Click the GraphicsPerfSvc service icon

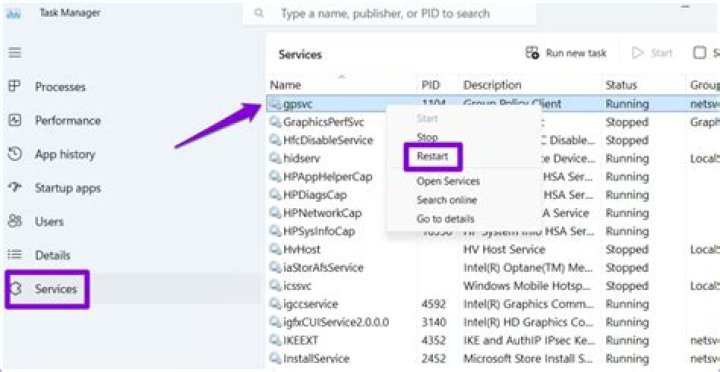click(x=275, y=122)
